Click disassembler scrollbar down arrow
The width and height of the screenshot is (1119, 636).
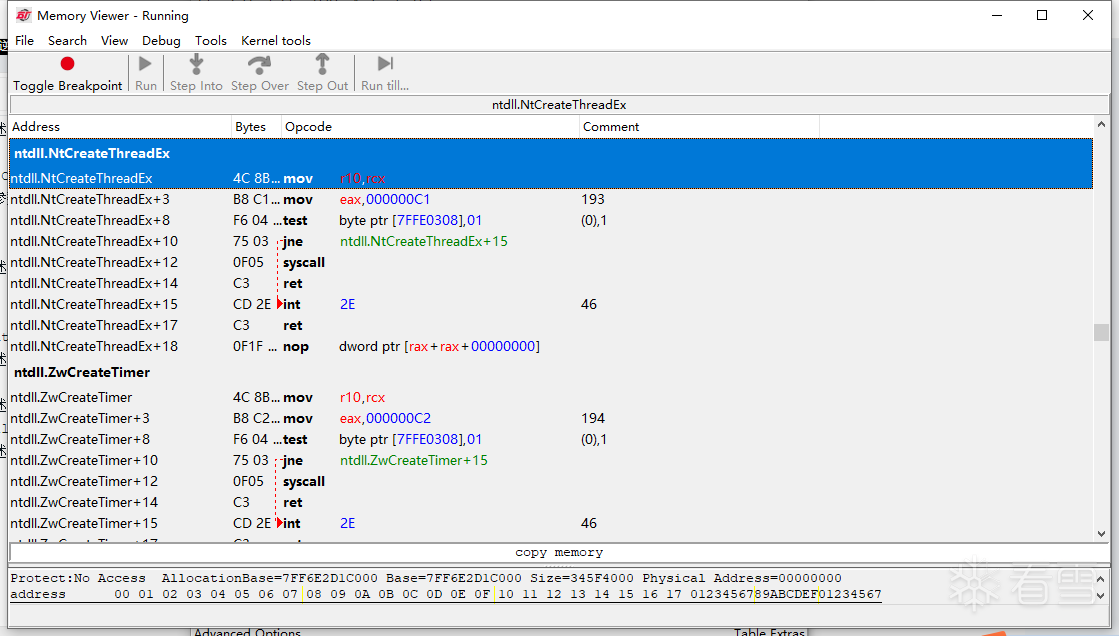(1101, 534)
